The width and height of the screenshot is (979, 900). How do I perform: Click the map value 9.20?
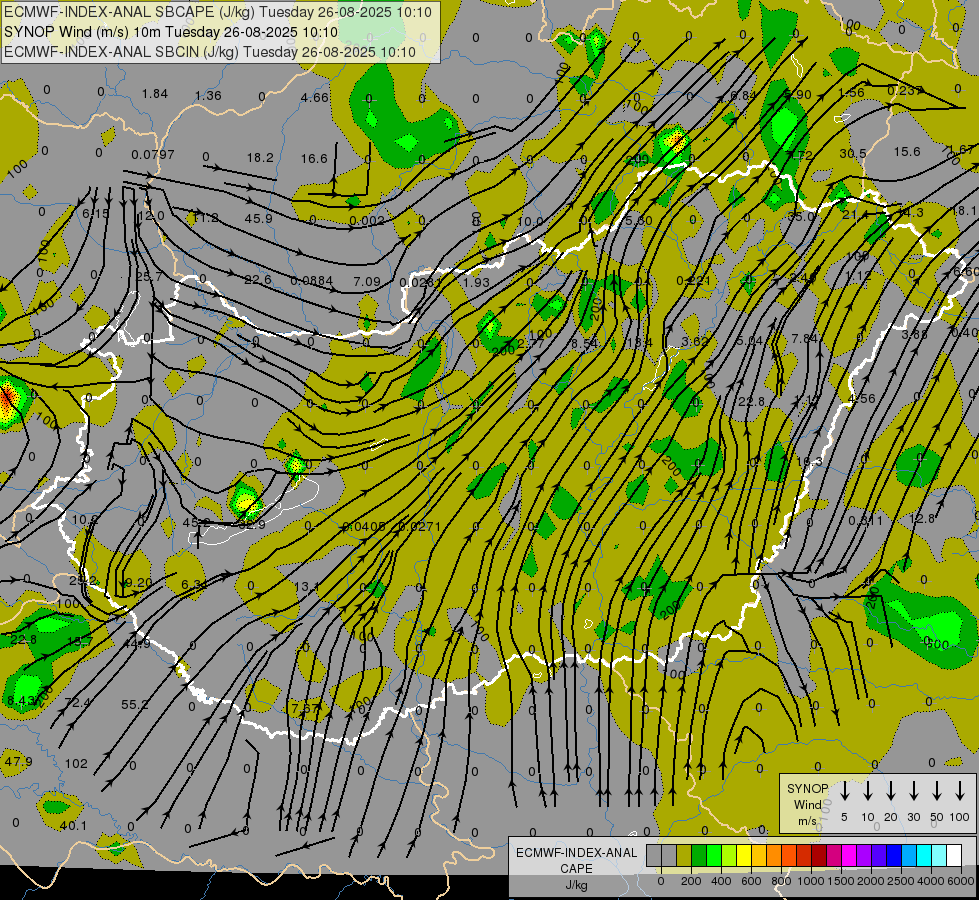pyautogui.click(x=138, y=583)
